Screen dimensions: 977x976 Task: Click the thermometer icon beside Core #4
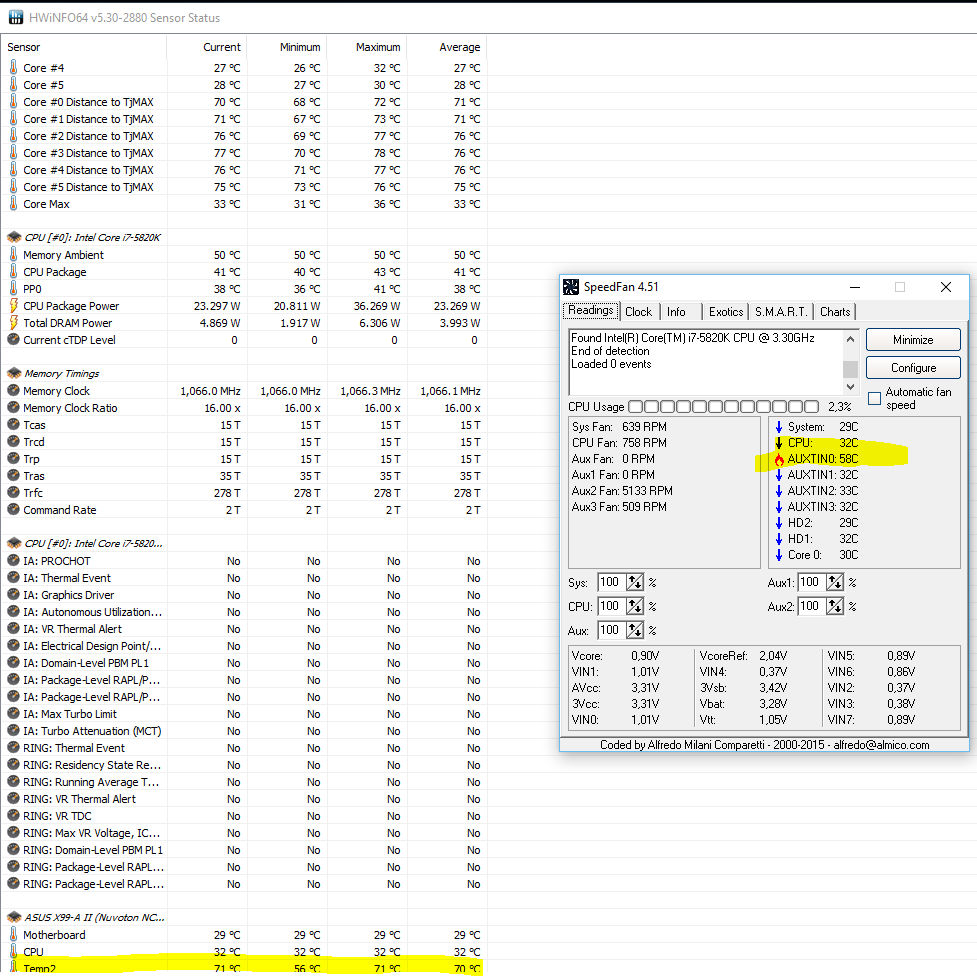(x=14, y=67)
